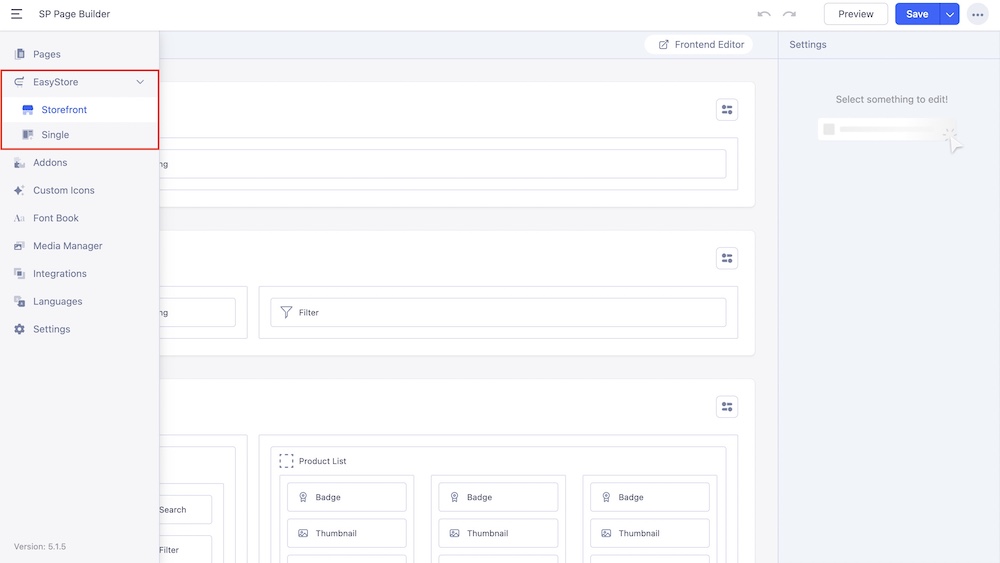Viewport: 1000px width, 563px height.
Task: Select the Product List addon block
Action: pyautogui.click(x=321, y=461)
